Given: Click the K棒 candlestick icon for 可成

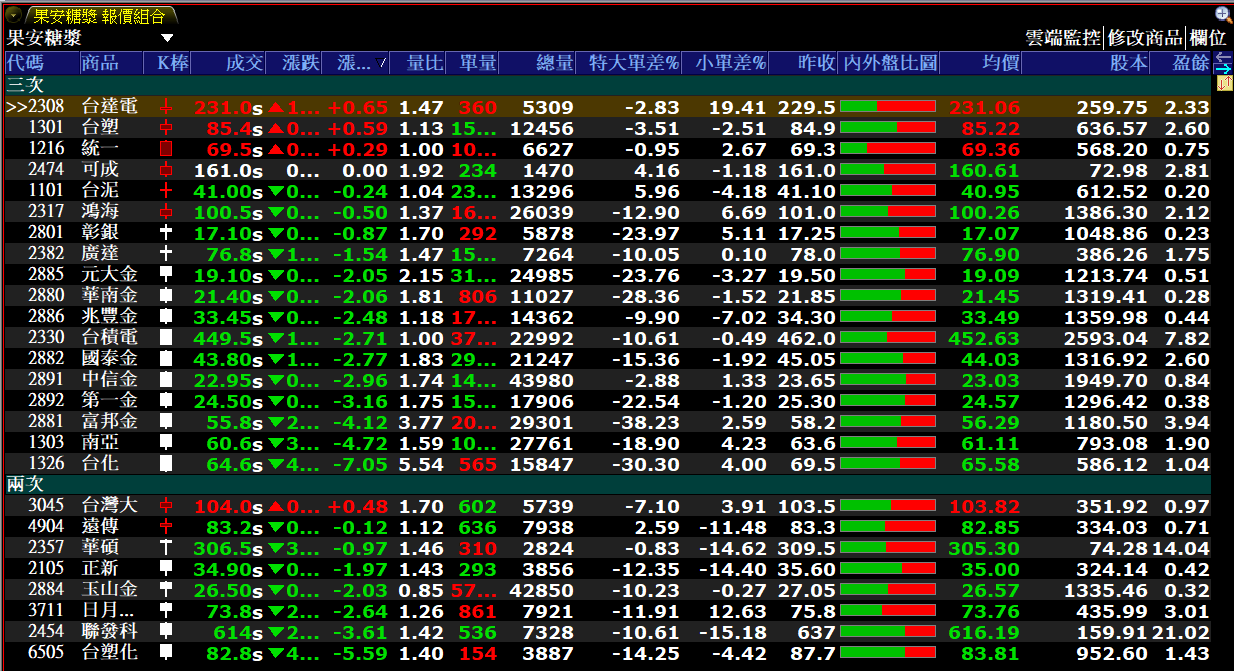Looking at the screenshot, I should tap(166, 170).
